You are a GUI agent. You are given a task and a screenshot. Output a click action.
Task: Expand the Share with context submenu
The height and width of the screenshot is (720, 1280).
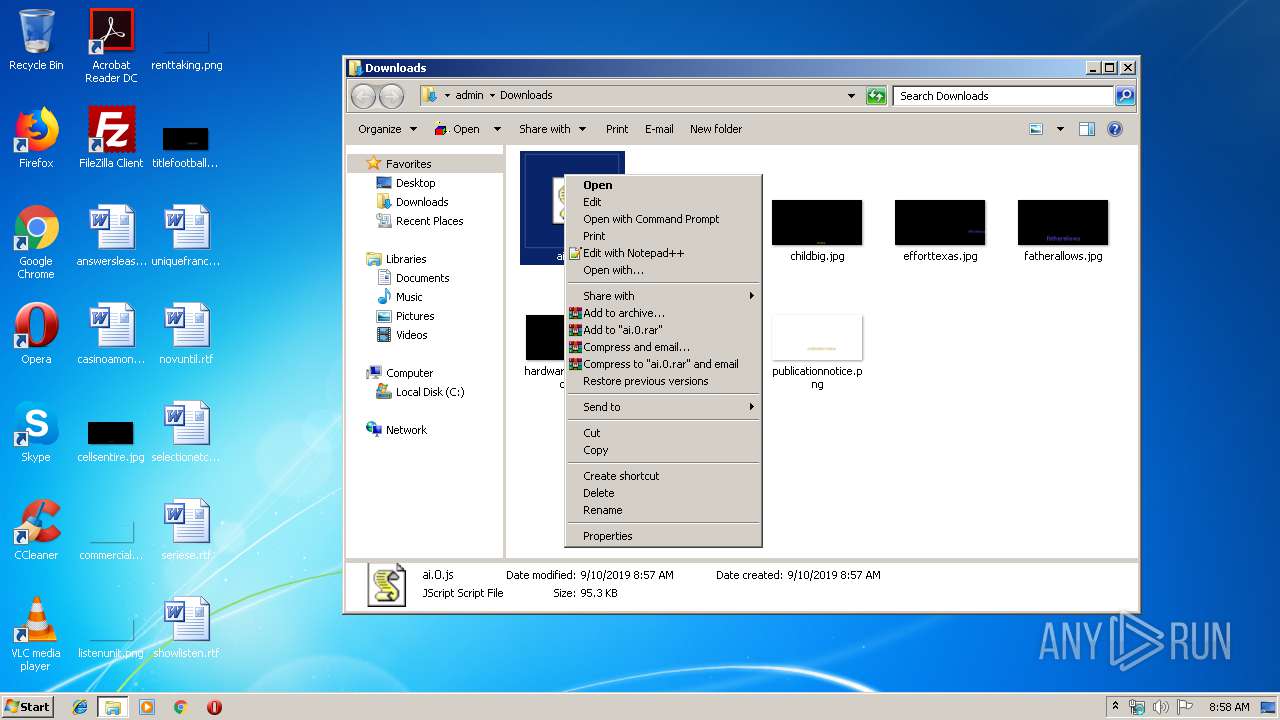click(x=664, y=296)
